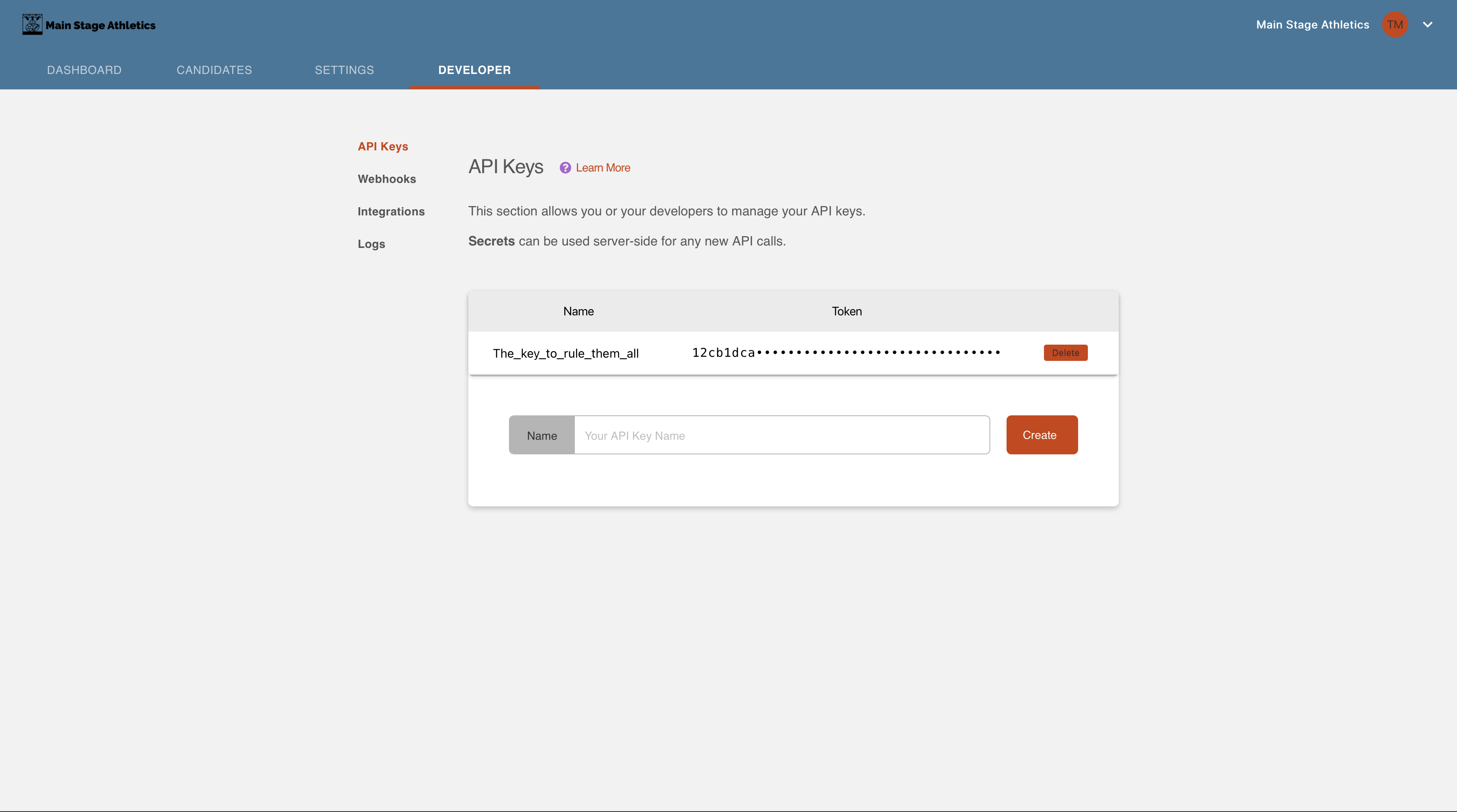Click the masked token 12cb1dca value

pos(846,353)
